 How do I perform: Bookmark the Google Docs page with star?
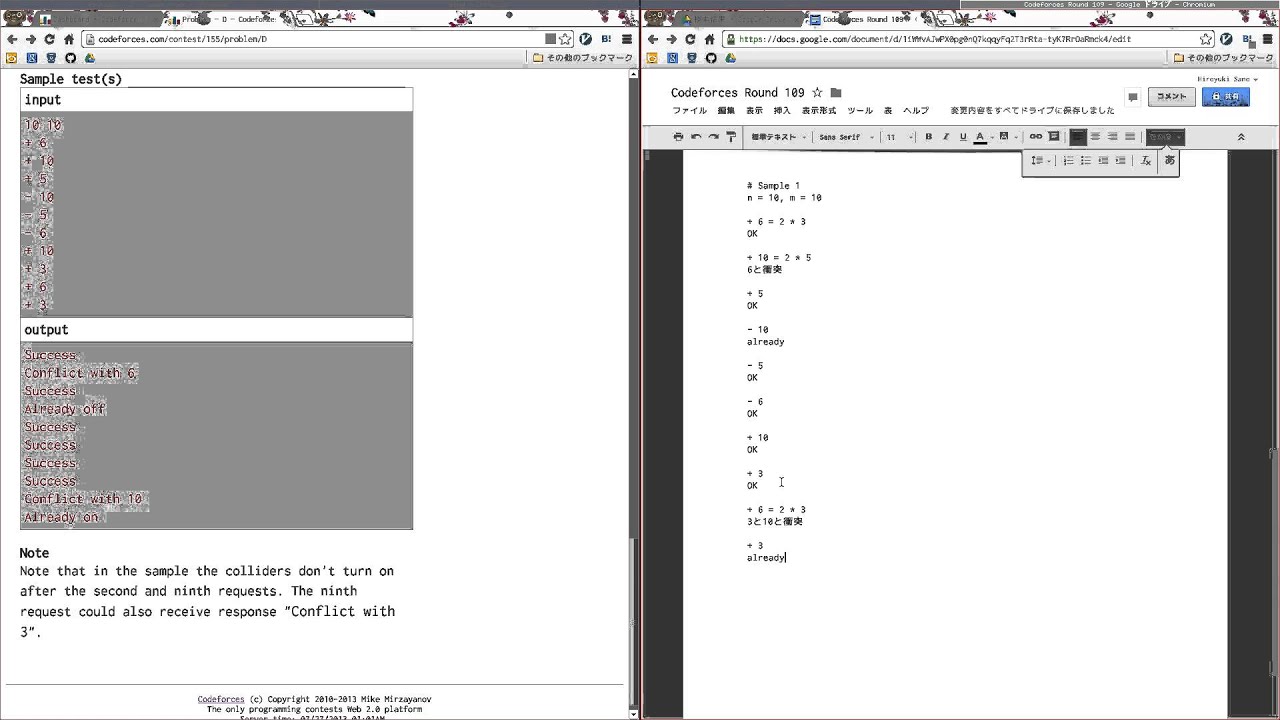[x=1206, y=39]
